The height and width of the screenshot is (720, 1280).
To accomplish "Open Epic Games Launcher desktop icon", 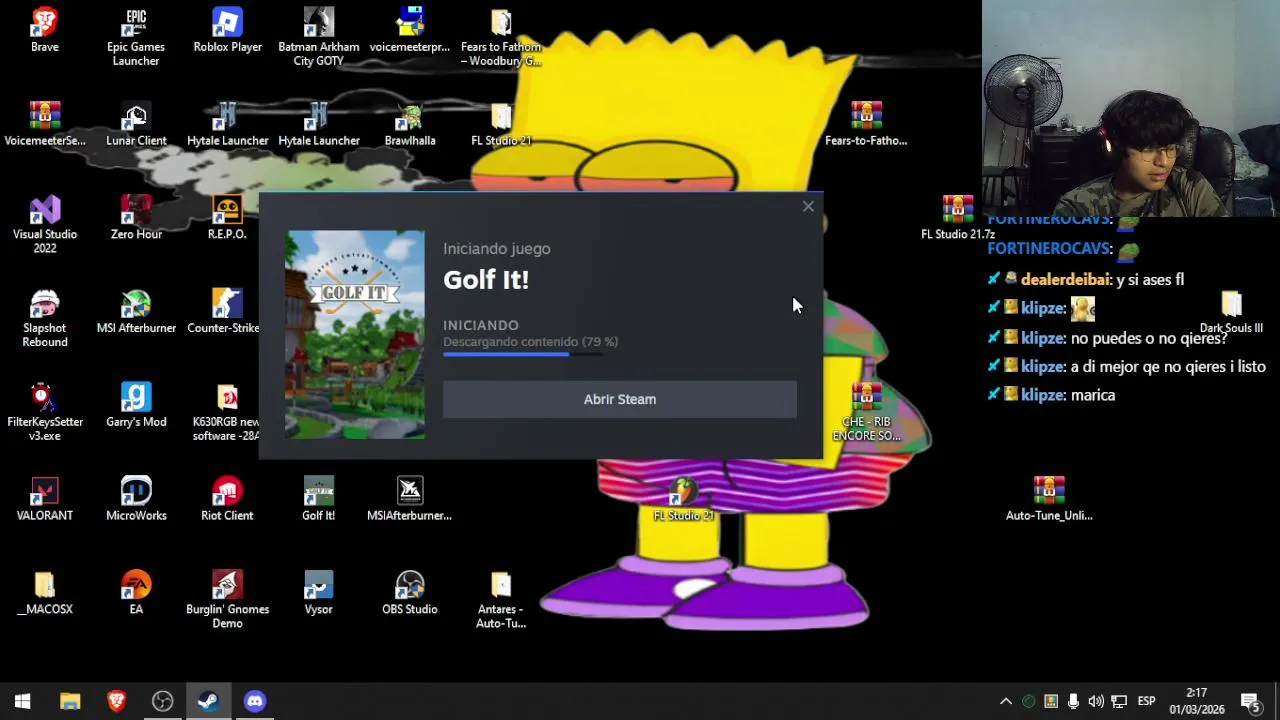I will tap(136, 38).
